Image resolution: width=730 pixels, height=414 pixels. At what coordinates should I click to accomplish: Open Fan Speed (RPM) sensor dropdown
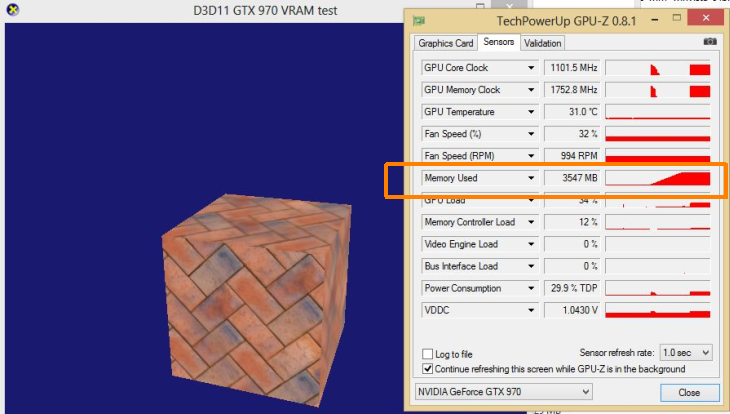[x=531, y=156]
